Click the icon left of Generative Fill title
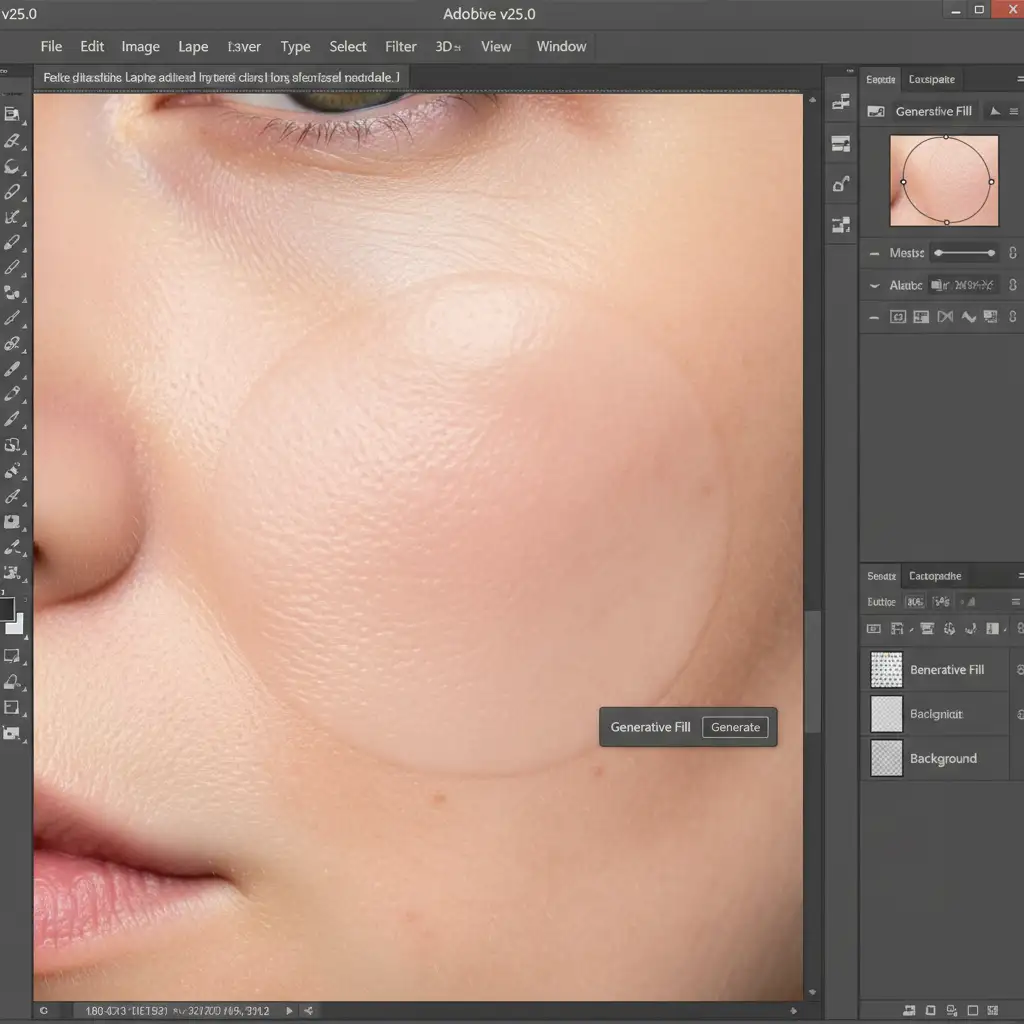 [x=877, y=111]
